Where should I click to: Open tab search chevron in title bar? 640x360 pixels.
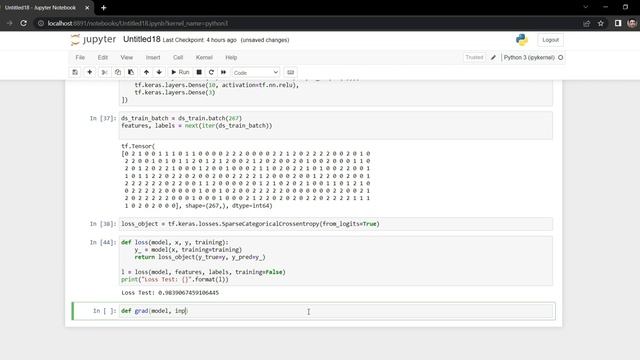click(x=585, y=7)
